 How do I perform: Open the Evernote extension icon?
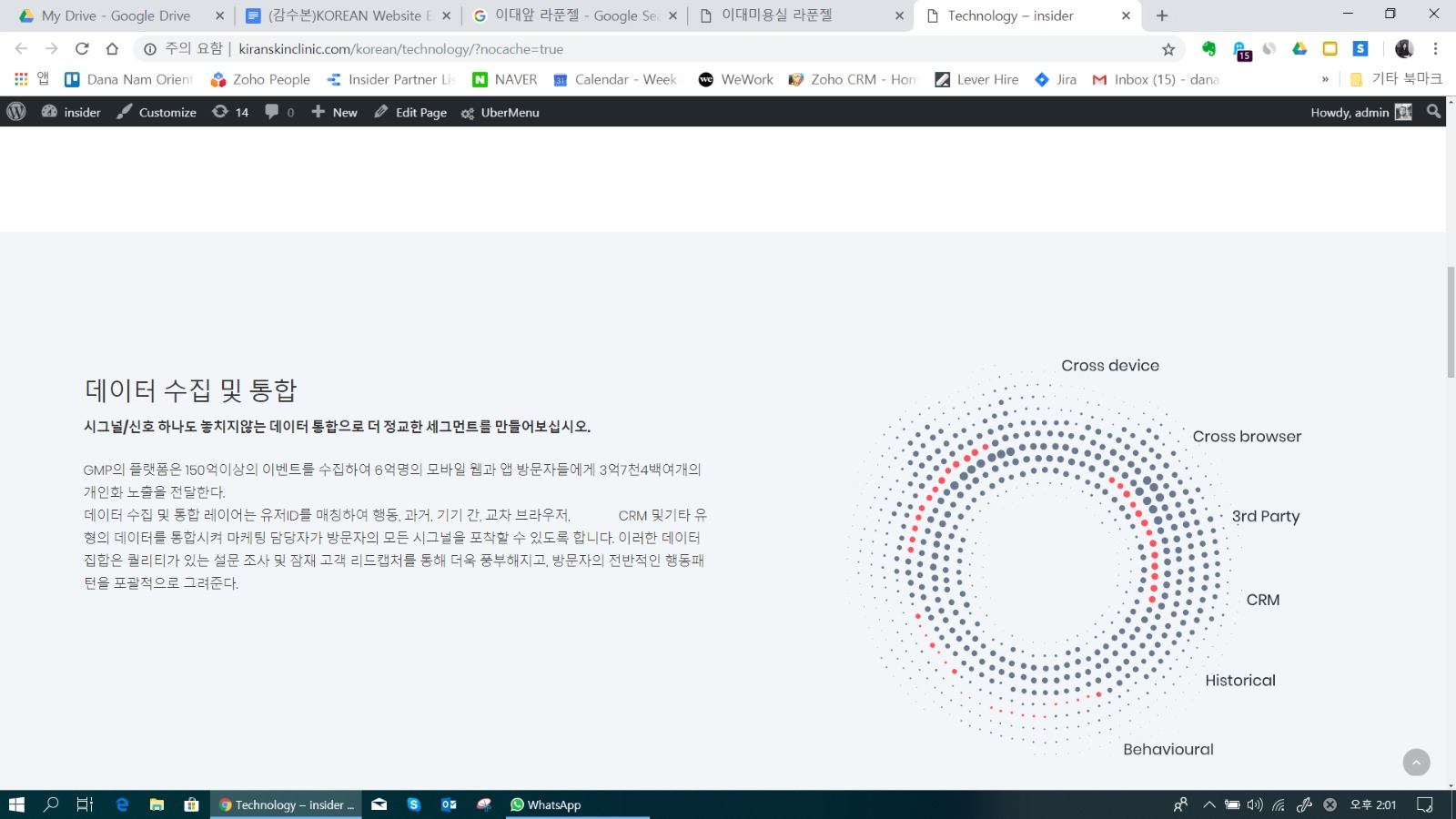(x=1208, y=49)
